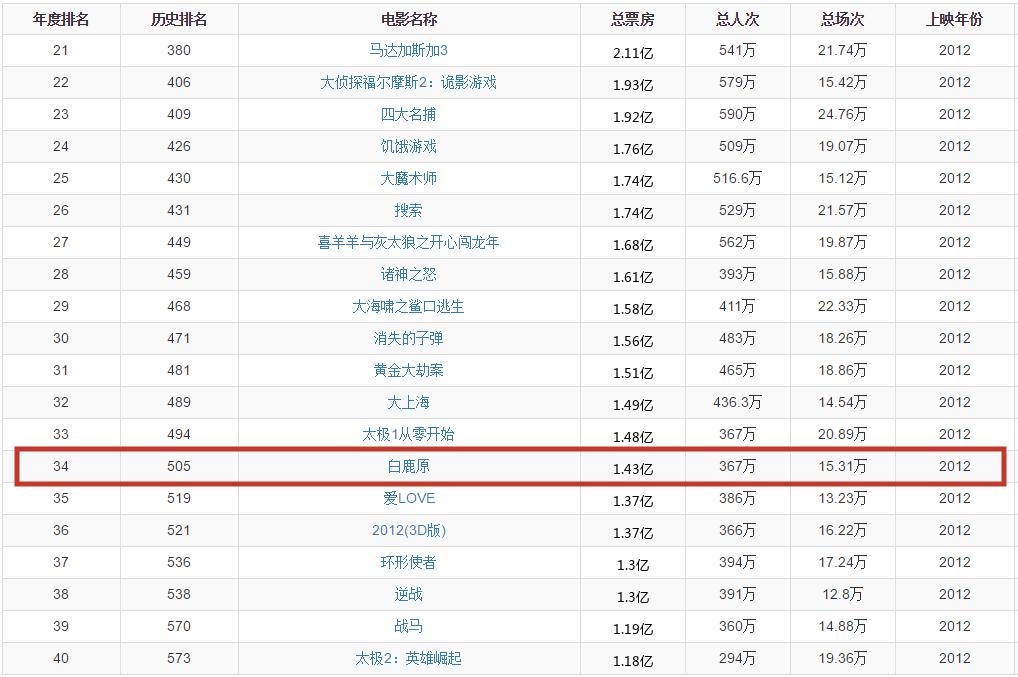The image size is (1018, 677).
Task: Click the 年度排名 column header
Action: (61, 19)
